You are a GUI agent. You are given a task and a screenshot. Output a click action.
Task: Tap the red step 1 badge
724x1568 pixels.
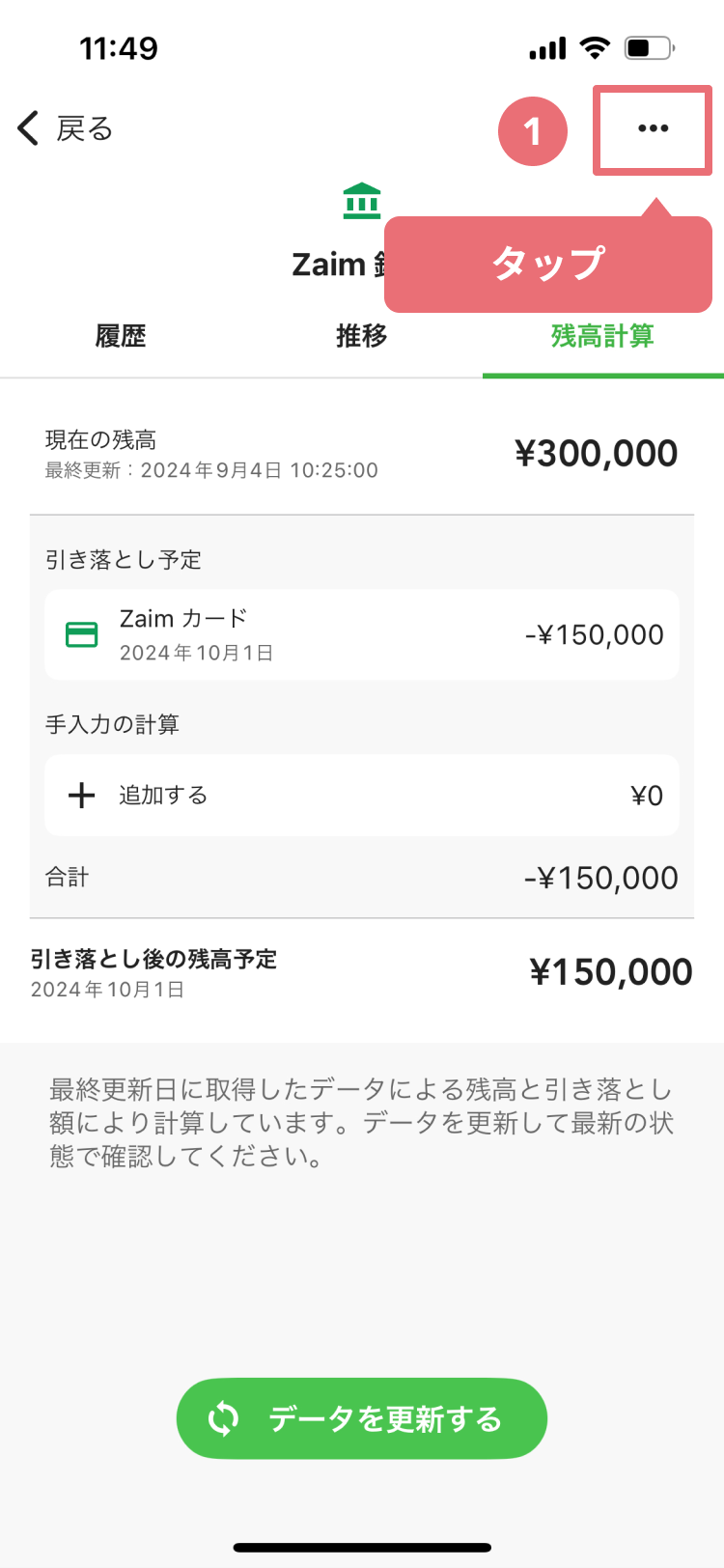click(x=532, y=131)
